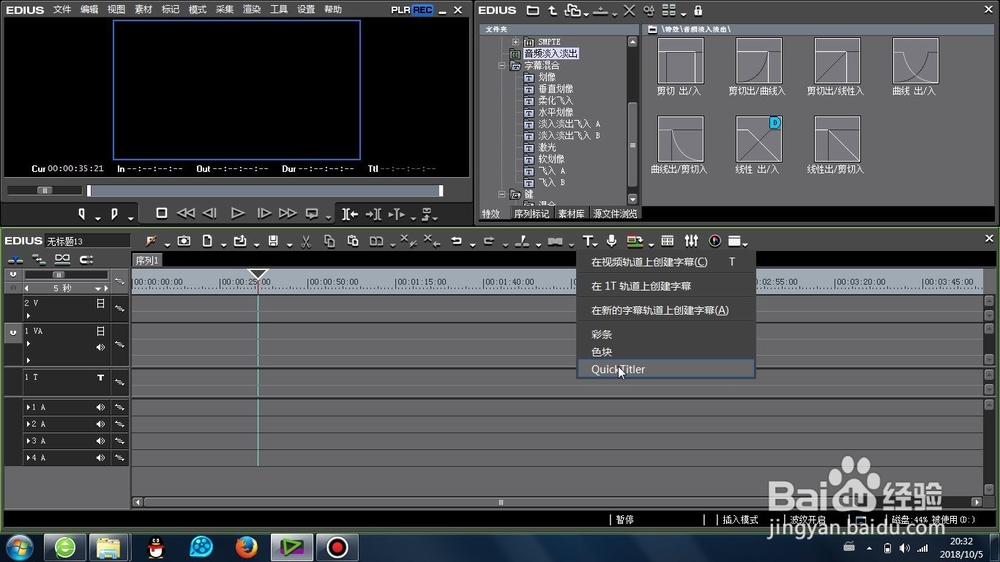Select the 序列1 sequence tab
Image resolution: width=1000 pixels, height=562 pixels.
(x=147, y=260)
